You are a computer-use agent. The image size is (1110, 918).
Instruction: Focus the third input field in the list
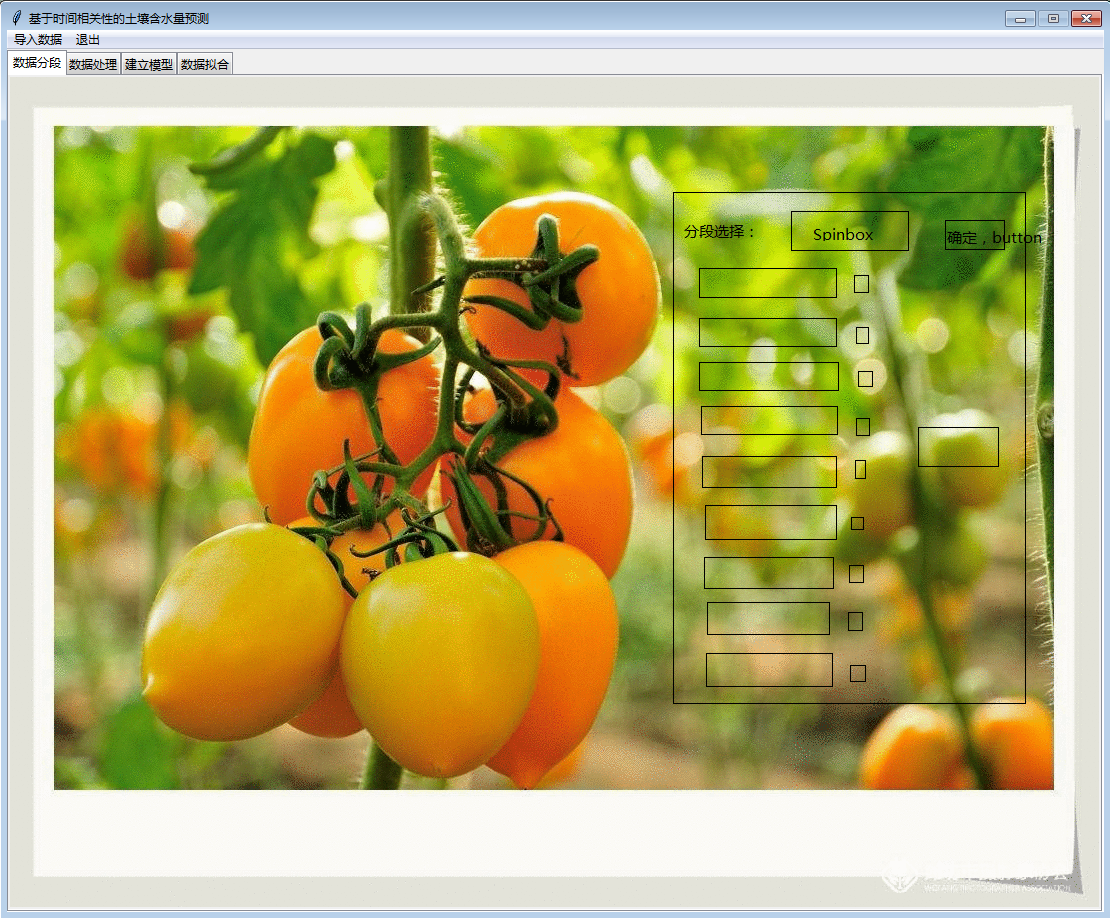(x=768, y=377)
